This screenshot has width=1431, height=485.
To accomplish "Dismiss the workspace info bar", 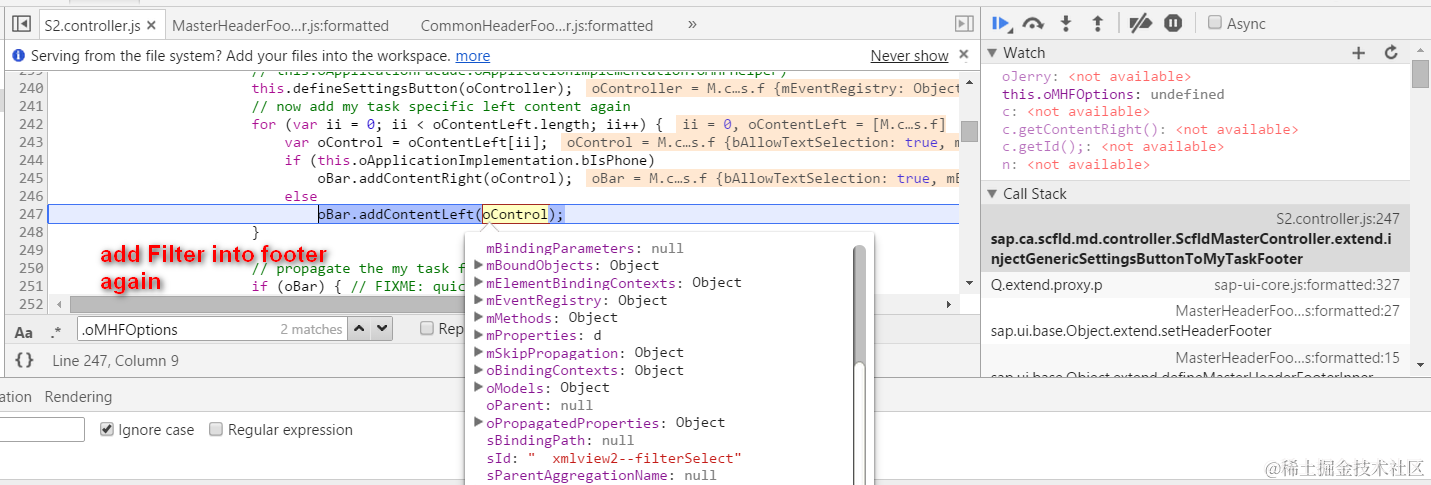I will point(964,55).
